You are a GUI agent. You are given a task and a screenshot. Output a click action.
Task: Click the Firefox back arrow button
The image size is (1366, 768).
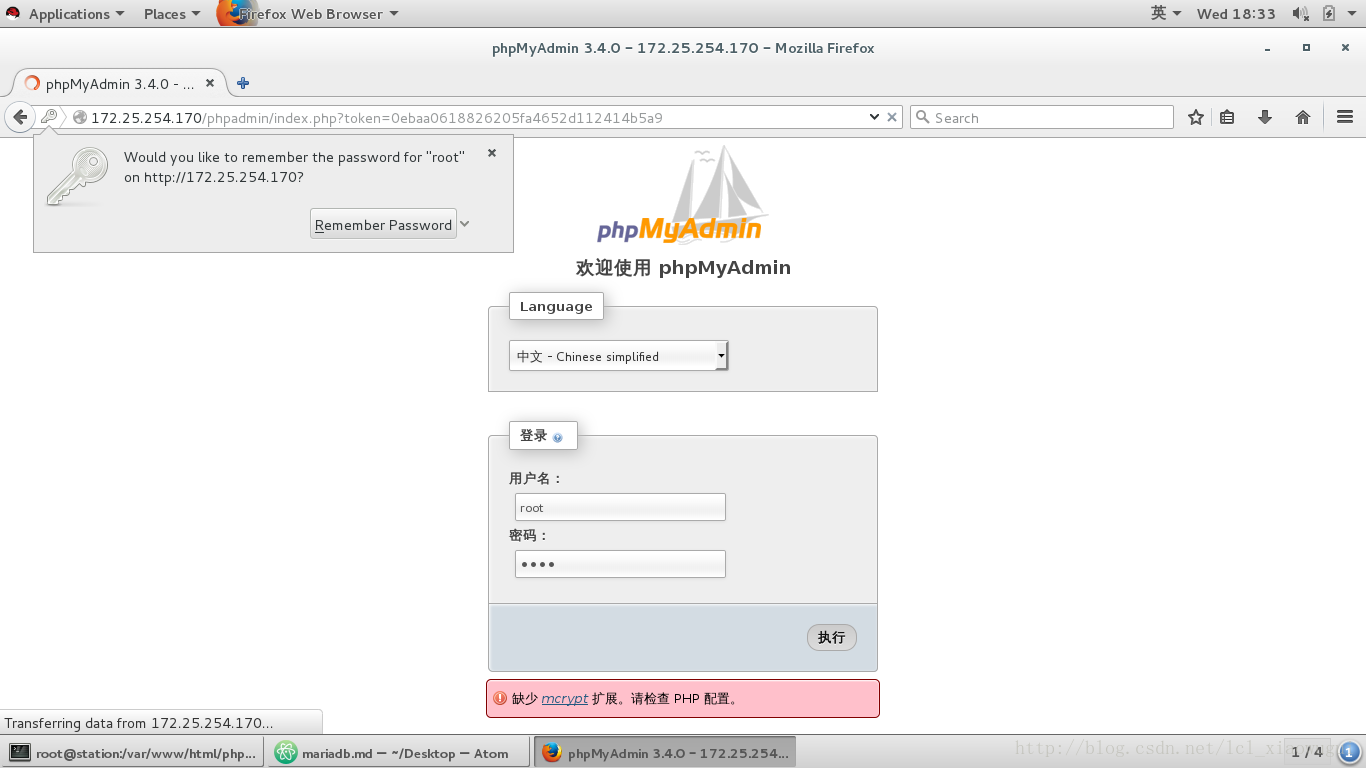[x=19, y=117]
